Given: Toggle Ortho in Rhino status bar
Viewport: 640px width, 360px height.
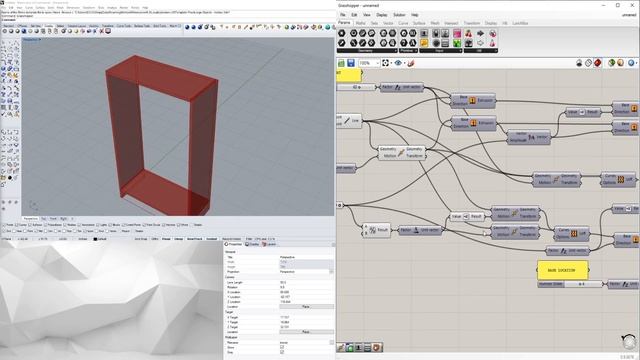Looking at the screenshot, I should pos(155,239).
